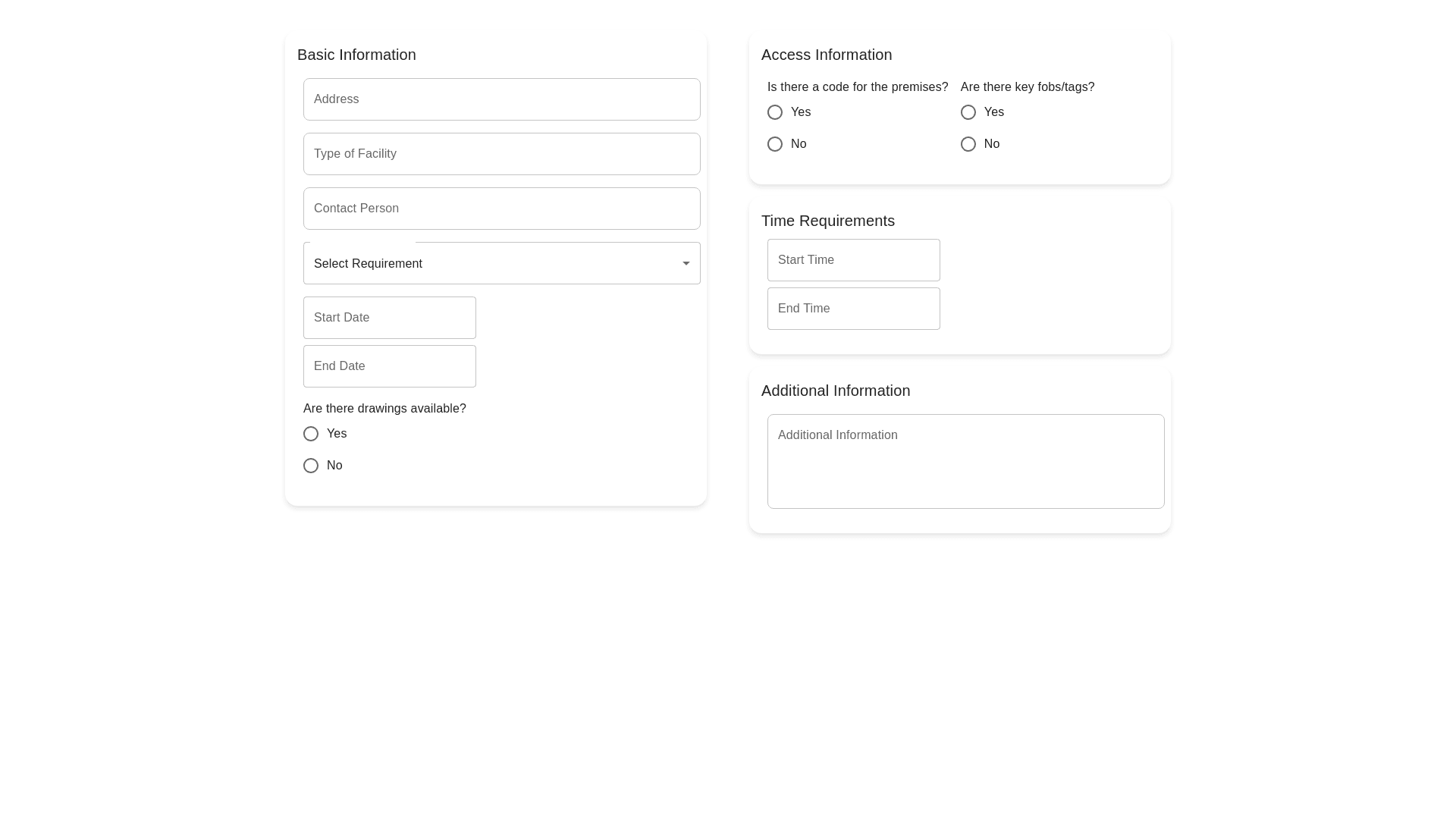Click the Start Time field
This screenshot has width=1456, height=819.
click(853, 260)
